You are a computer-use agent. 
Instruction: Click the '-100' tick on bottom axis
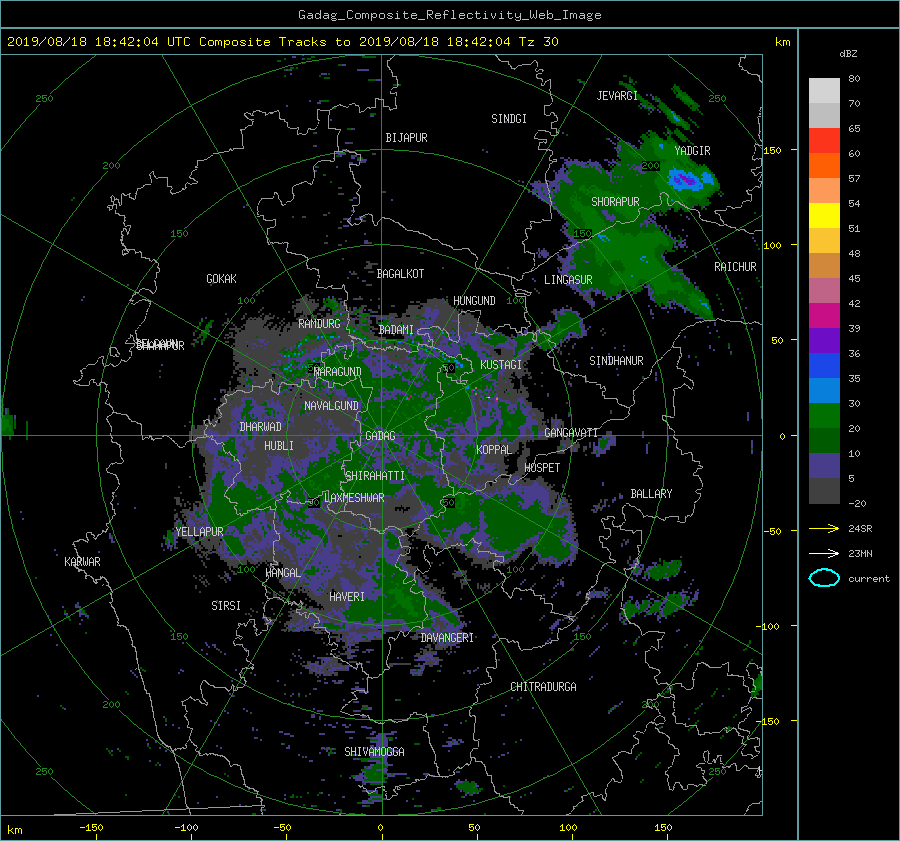pyautogui.click(x=186, y=828)
